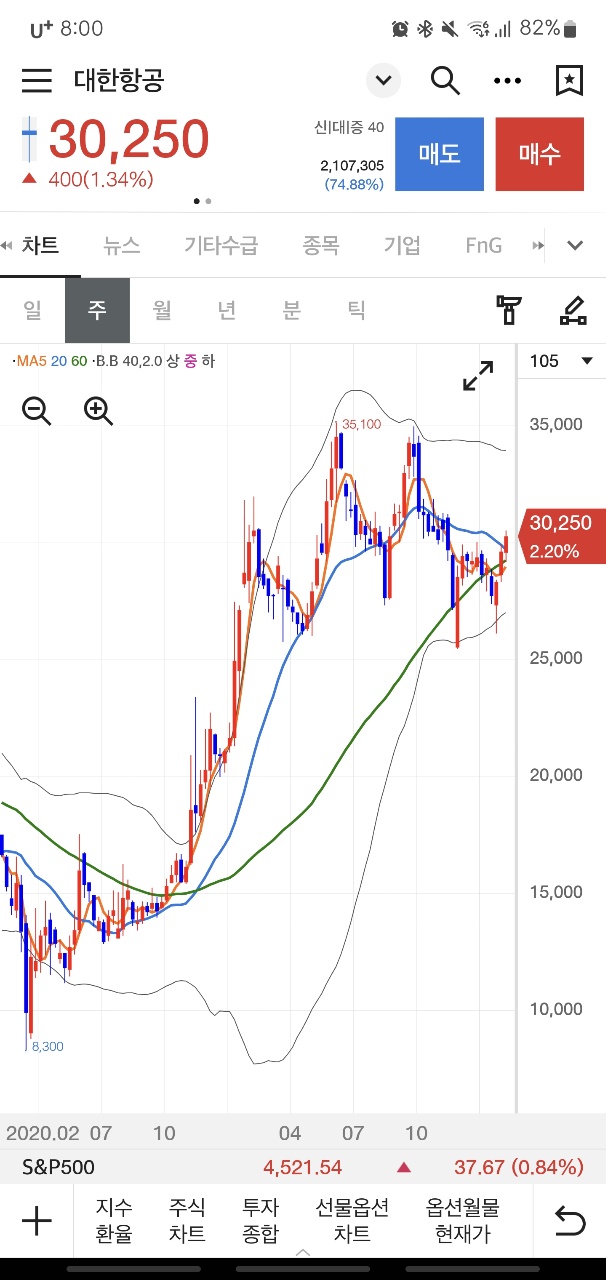Open the 105 candle count dropdown
Screen dimensions: 606x1280
pos(561,361)
